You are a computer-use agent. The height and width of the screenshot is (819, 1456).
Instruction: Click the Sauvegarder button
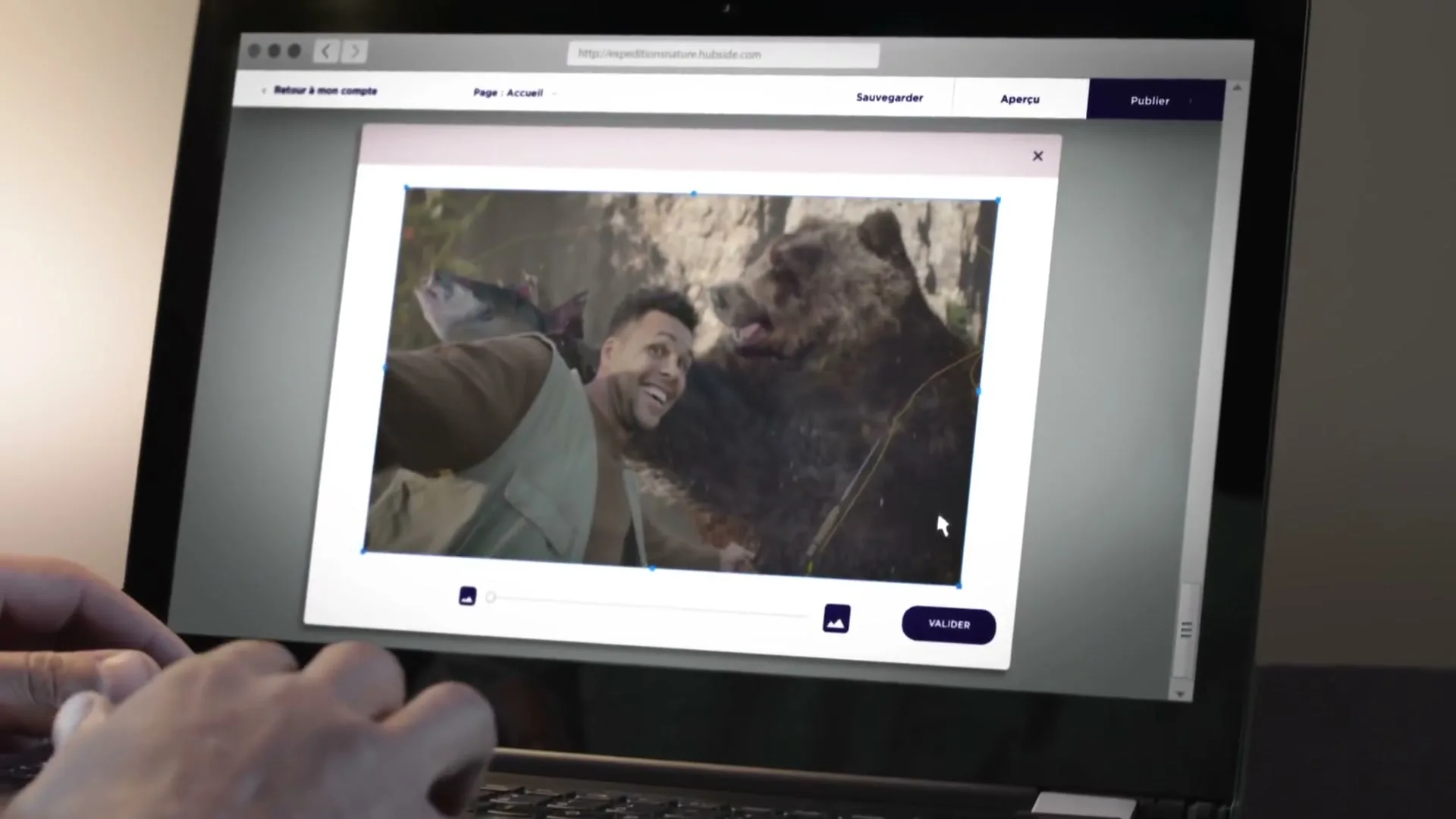(x=890, y=97)
